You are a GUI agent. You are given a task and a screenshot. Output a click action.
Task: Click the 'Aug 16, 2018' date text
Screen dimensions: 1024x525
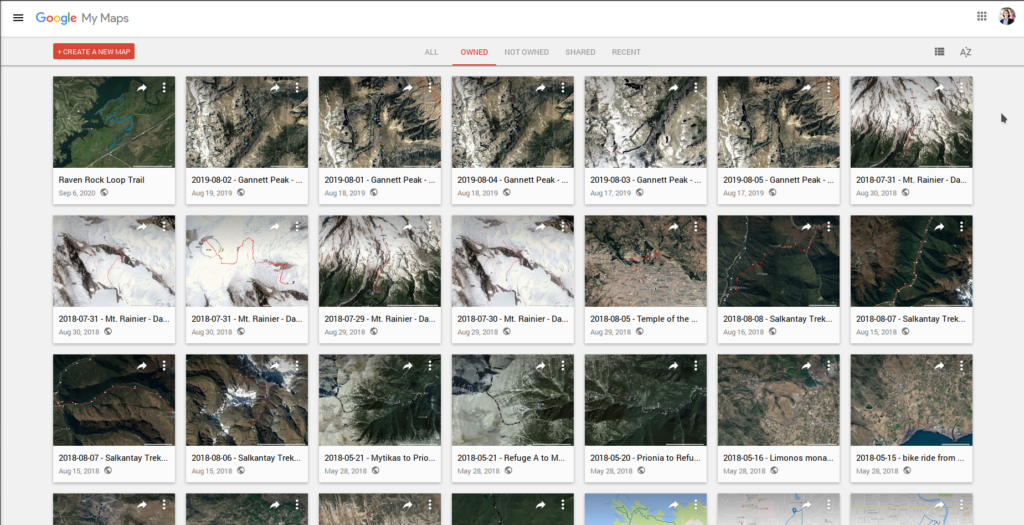point(744,332)
